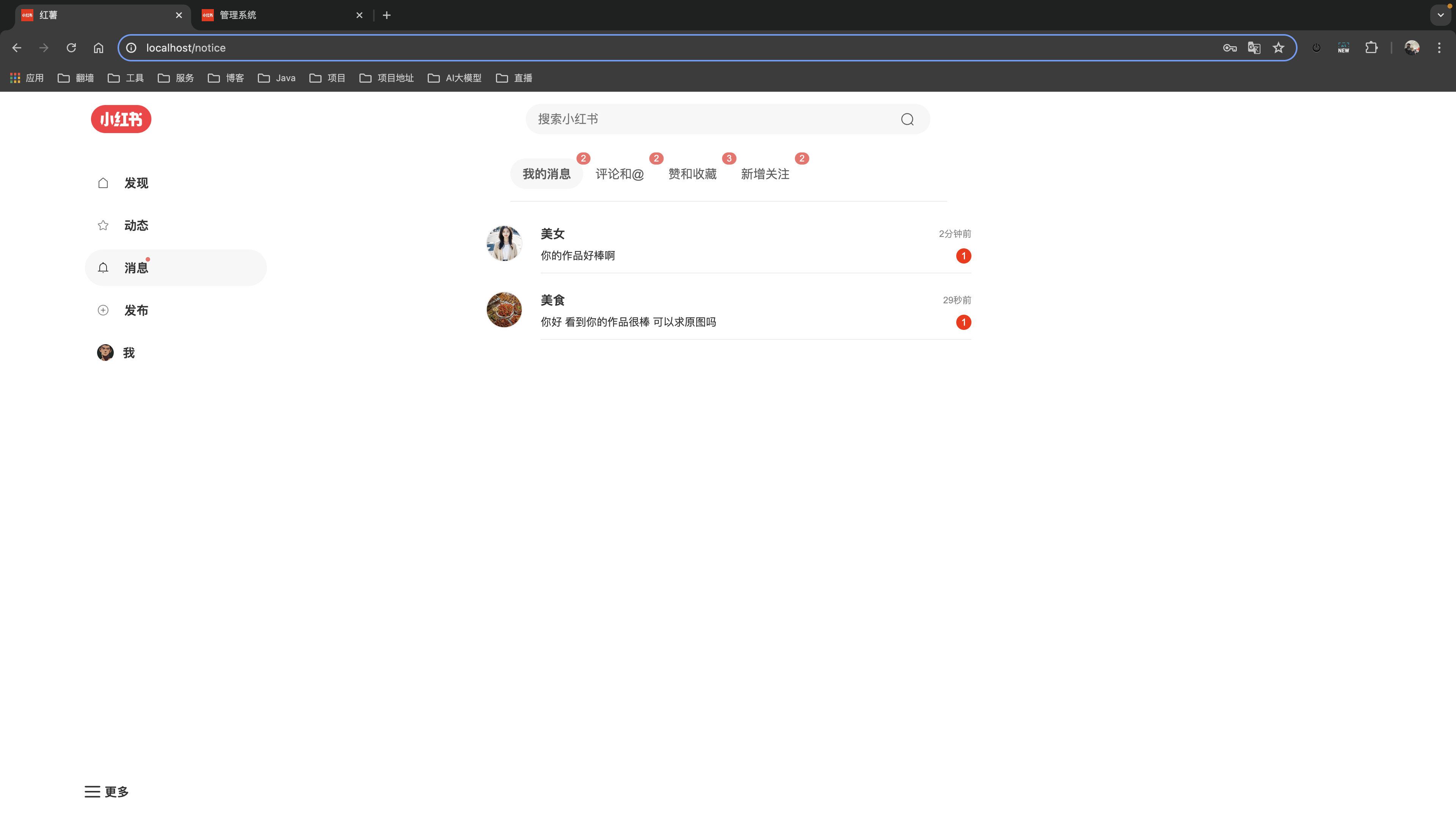Click the 小红书 red logo
This screenshot has width=1456, height=819.
[x=121, y=119]
